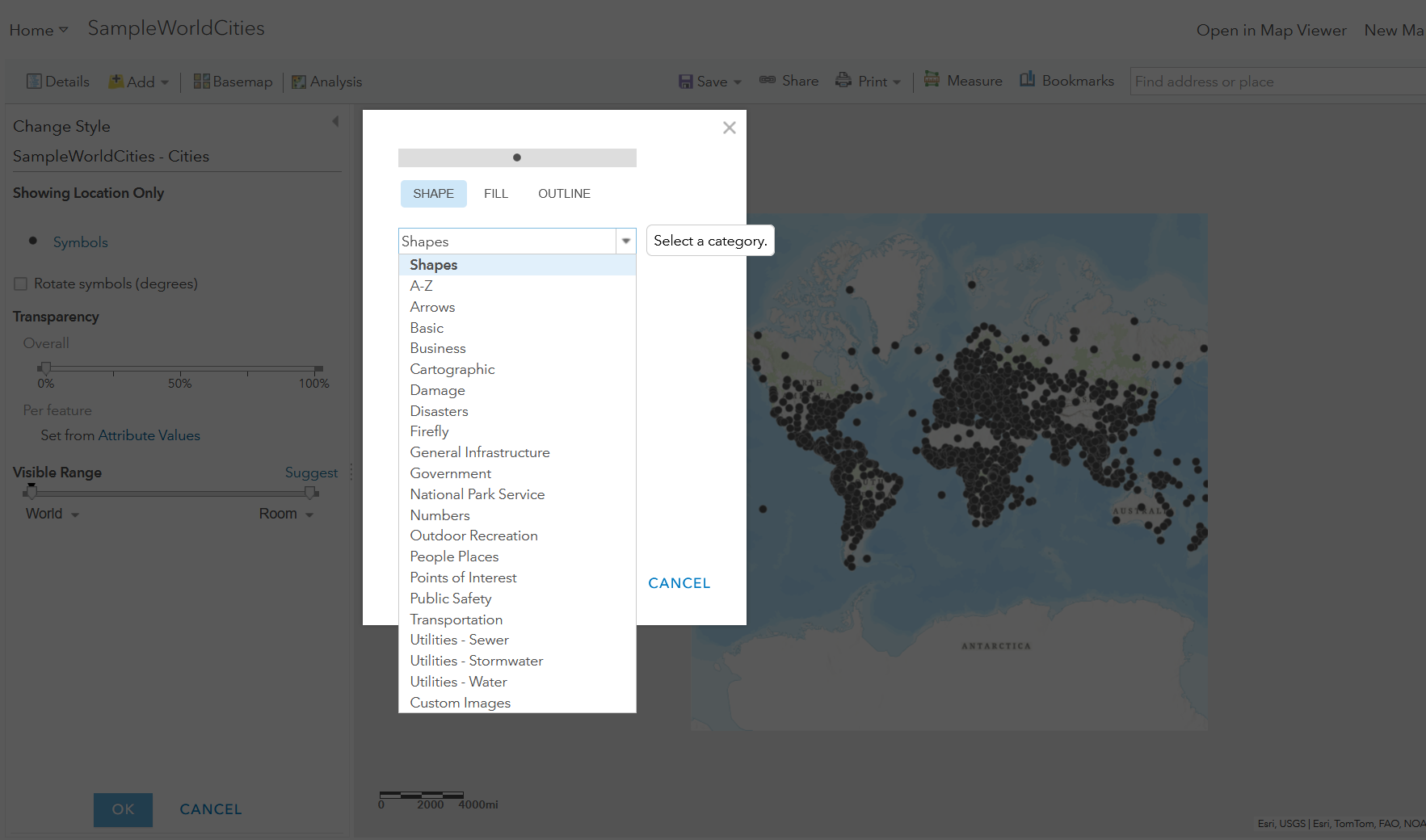Viewport: 1426px width, 840px height.
Task: Click the Share link icon
Action: (768, 80)
